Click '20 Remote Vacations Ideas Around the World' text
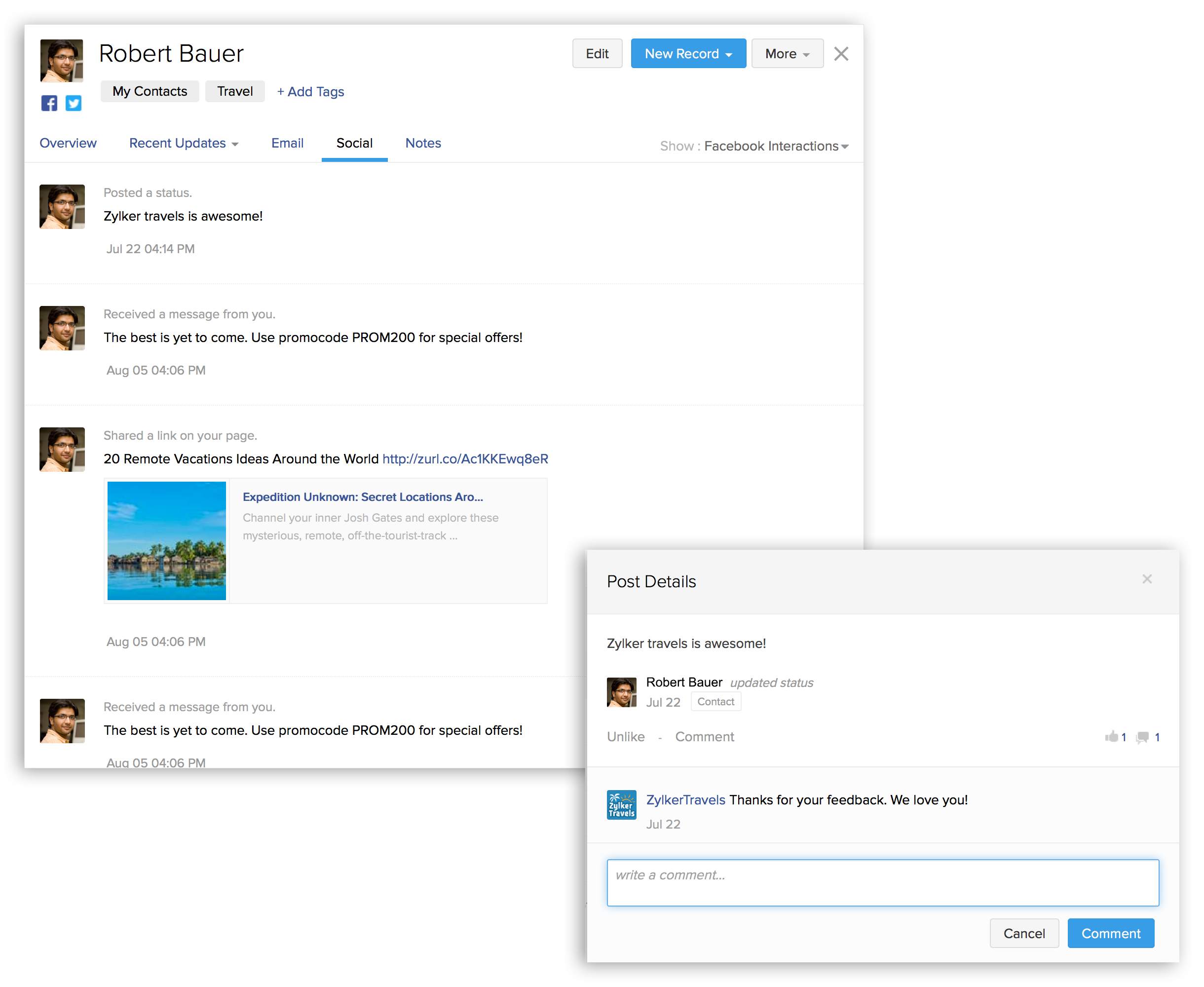Viewport: 1204px width, 987px height. tap(241, 459)
